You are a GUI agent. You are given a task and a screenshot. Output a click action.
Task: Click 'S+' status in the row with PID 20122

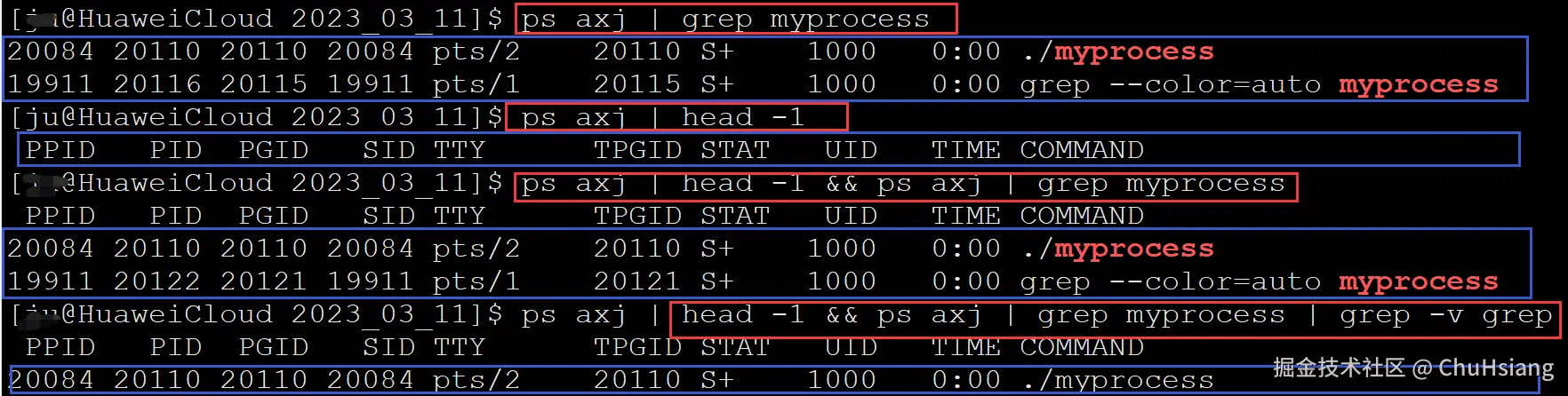click(717, 281)
